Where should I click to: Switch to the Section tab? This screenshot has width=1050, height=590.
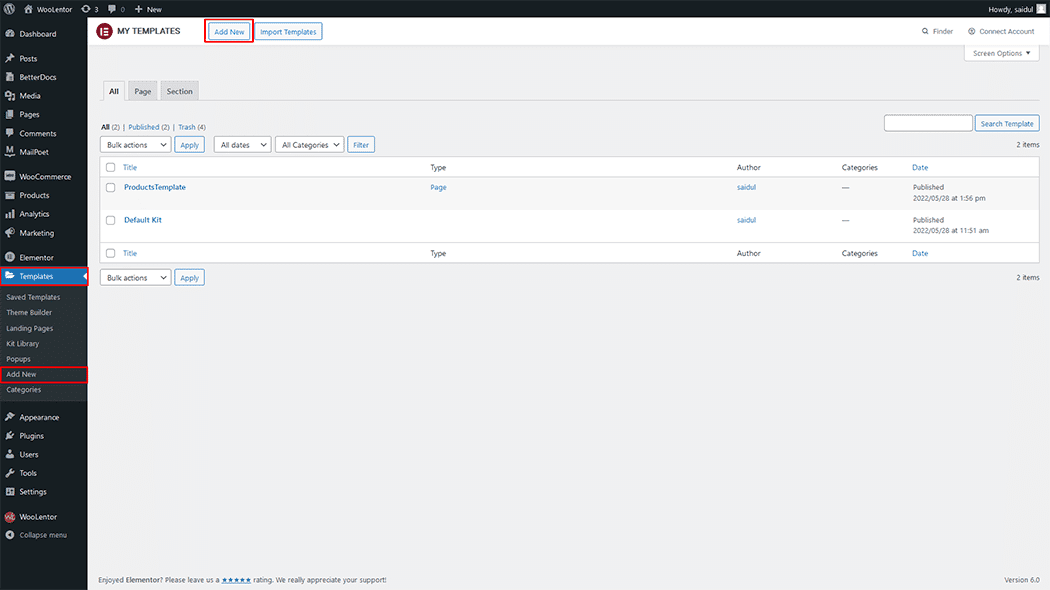(179, 91)
